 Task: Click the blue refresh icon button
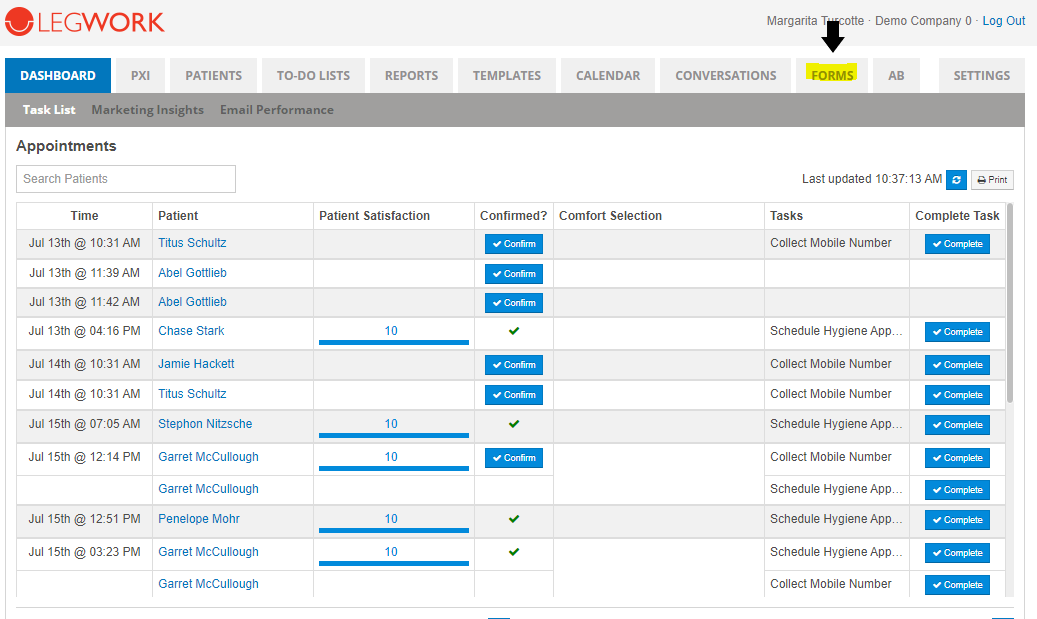click(x=956, y=180)
